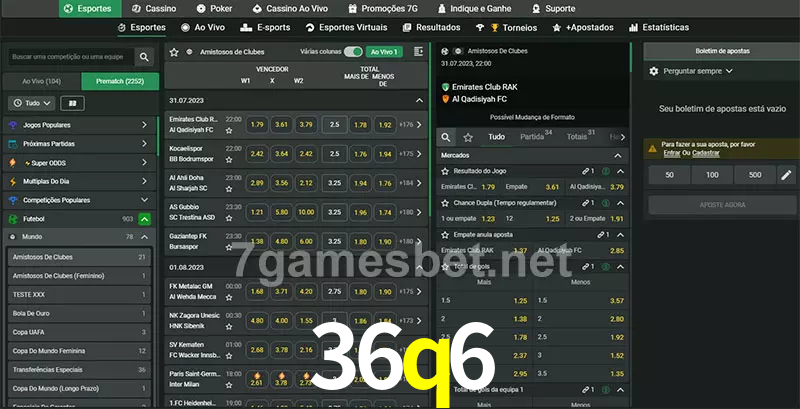The height and width of the screenshot is (409, 800).
Task: Go to Resultados tab
Action: [431, 28]
